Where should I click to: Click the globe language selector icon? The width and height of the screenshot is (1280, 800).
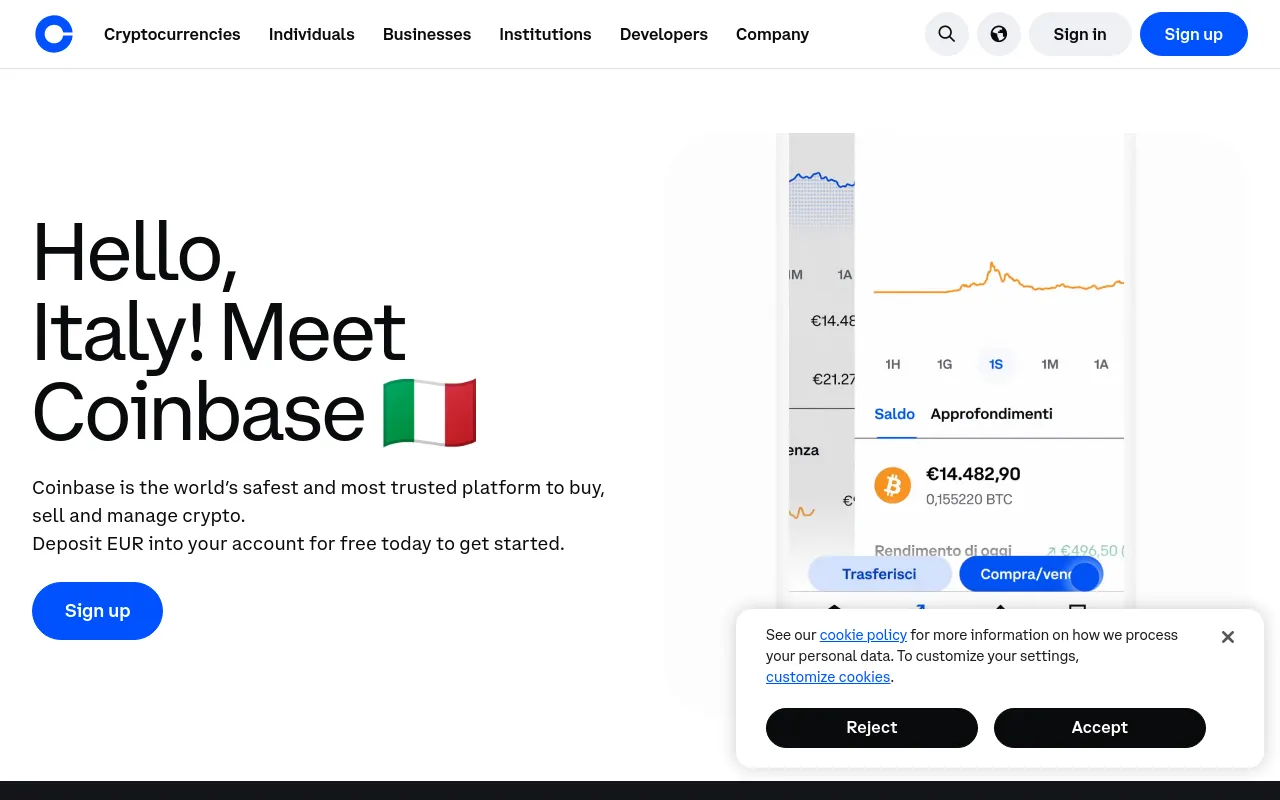click(x=999, y=33)
